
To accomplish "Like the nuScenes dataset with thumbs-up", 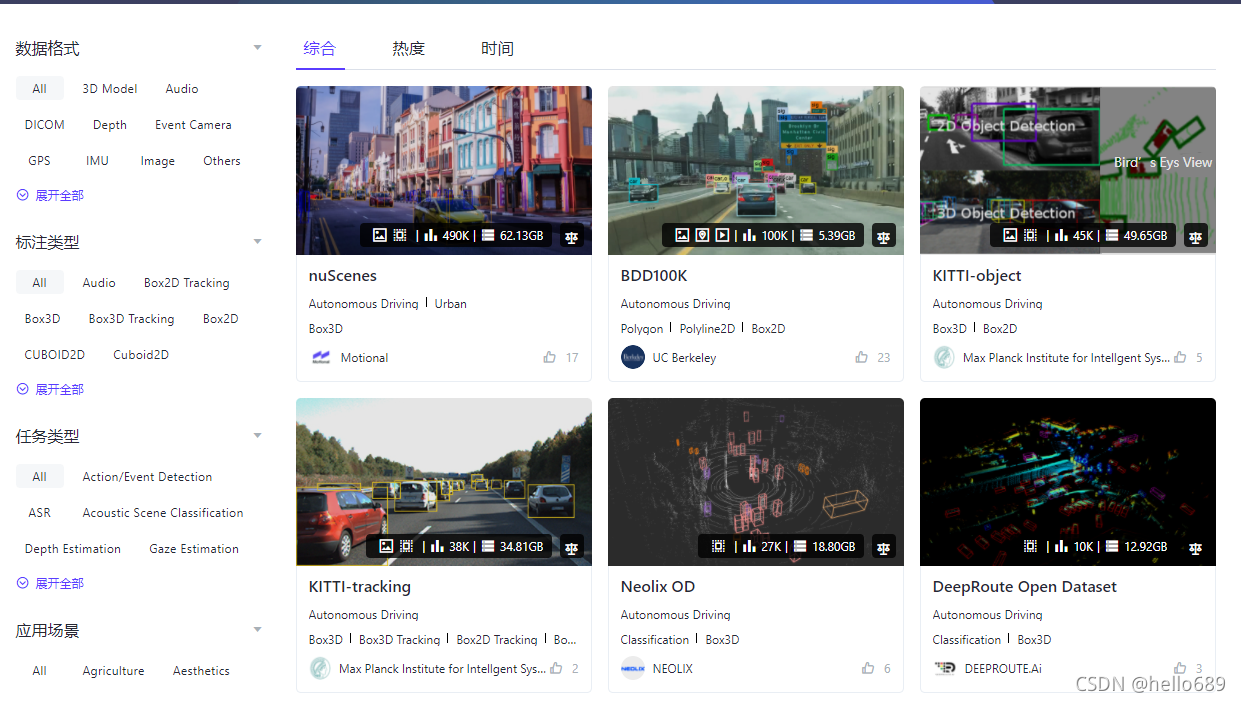I will [549, 357].
